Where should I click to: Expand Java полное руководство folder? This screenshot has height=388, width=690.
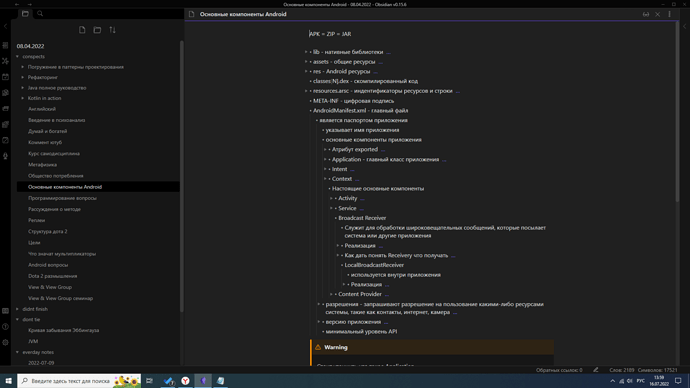point(23,88)
